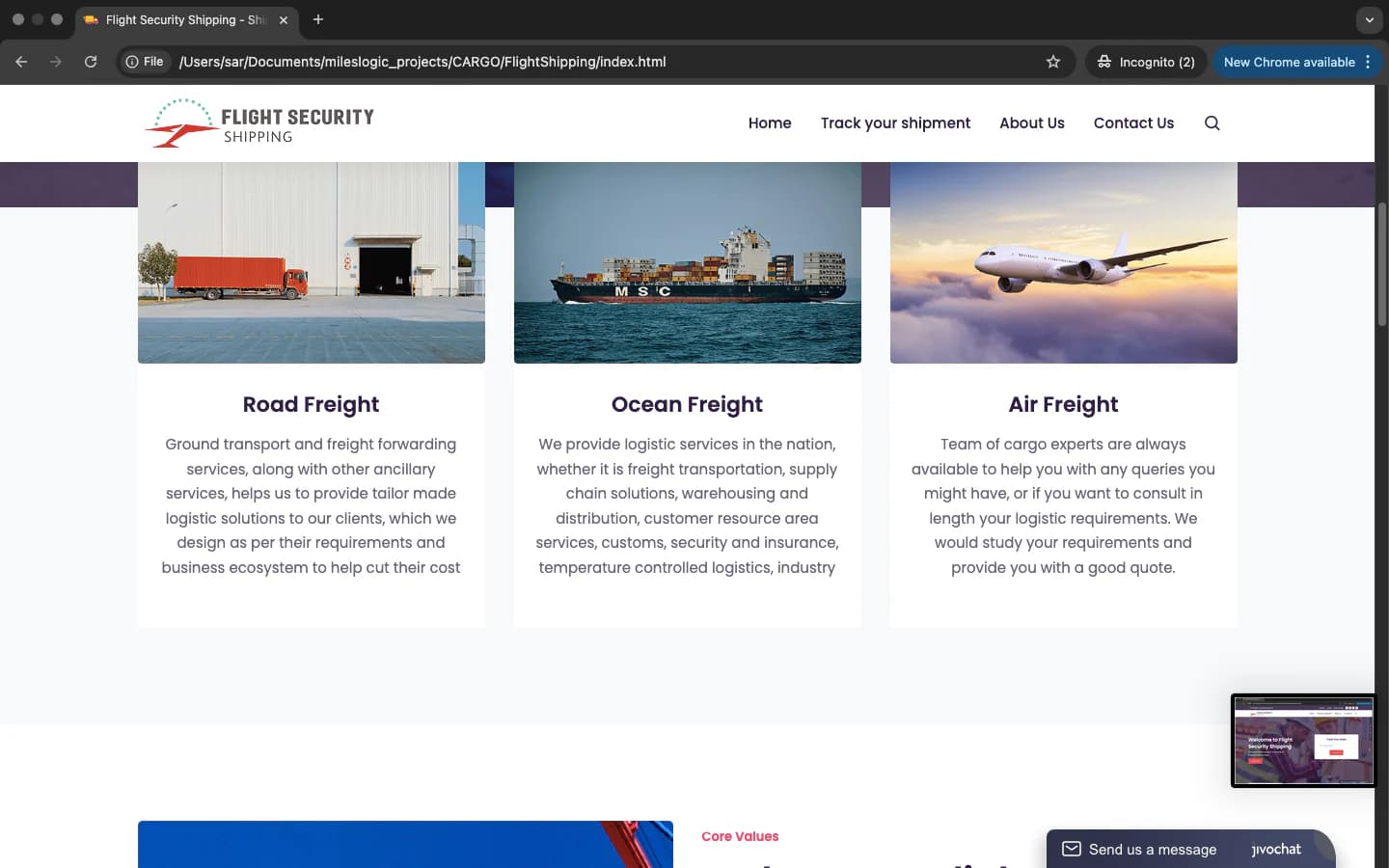Reload the page with the refresh icon
This screenshot has width=1389, height=868.
(91, 62)
